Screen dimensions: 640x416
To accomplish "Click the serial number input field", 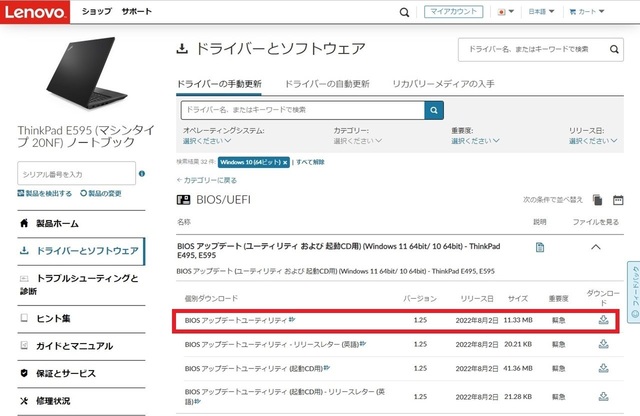I will pyautogui.click(x=76, y=174).
